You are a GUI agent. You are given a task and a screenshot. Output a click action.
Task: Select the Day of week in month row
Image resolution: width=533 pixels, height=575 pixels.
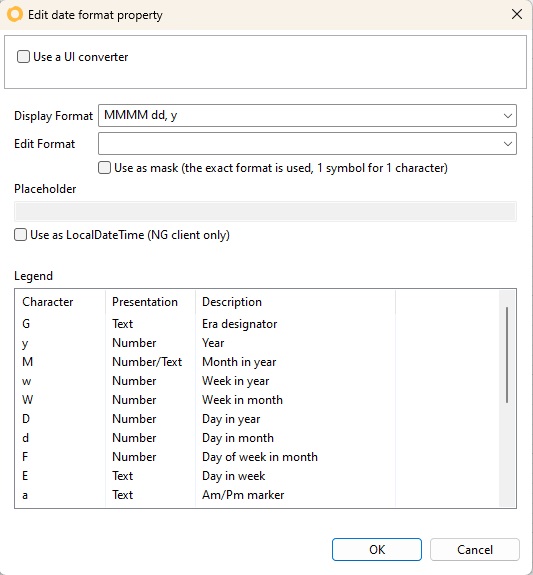[257, 457]
